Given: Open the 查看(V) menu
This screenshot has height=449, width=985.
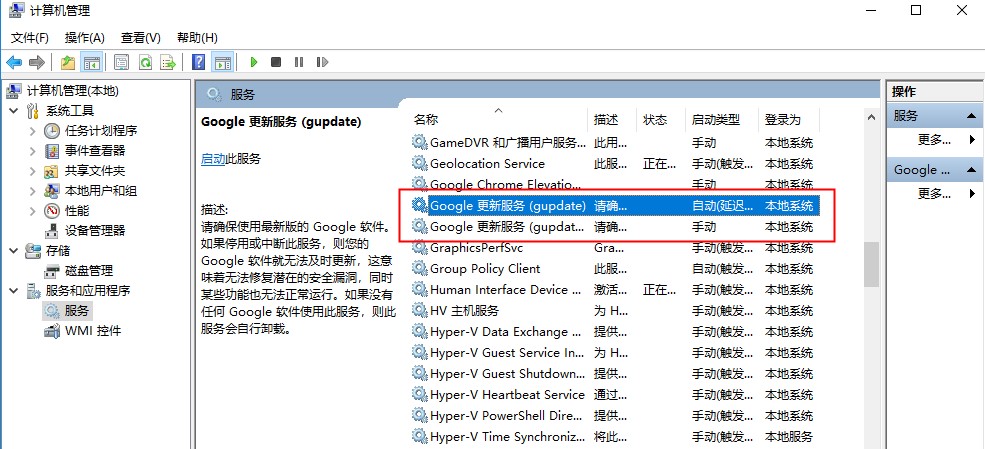Looking at the screenshot, I should pyautogui.click(x=141, y=38).
